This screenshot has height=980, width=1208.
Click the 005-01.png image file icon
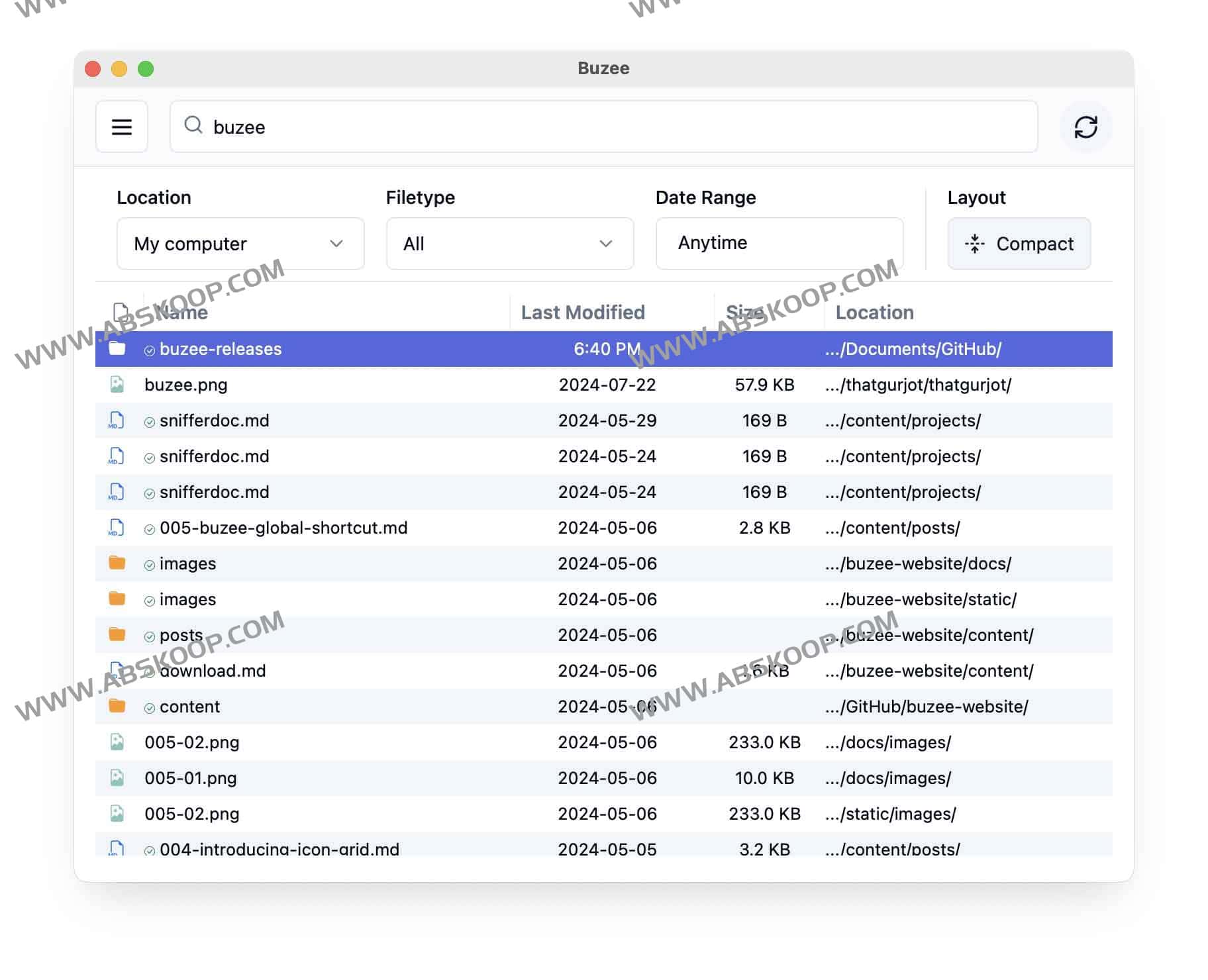(117, 778)
